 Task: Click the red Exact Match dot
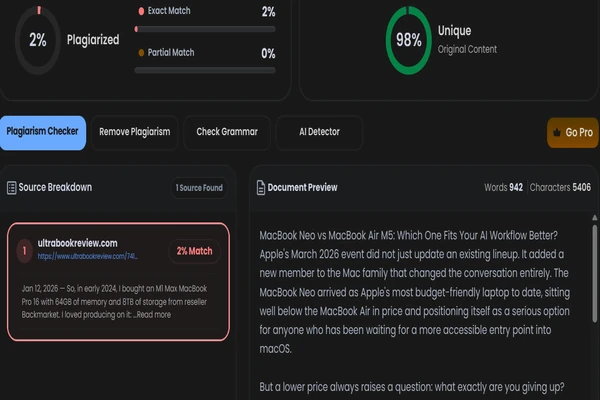coord(141,11)
